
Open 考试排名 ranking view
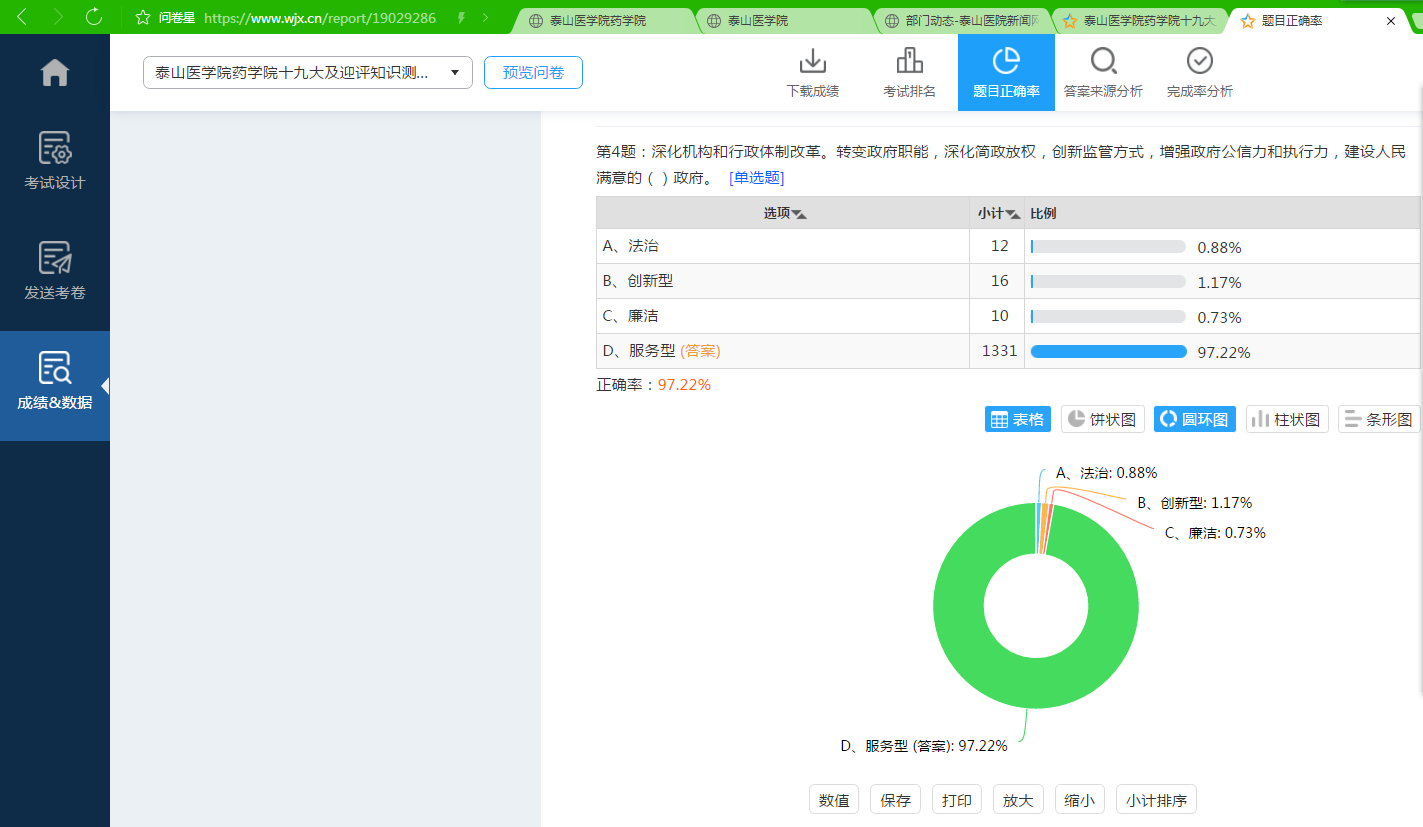909,72
